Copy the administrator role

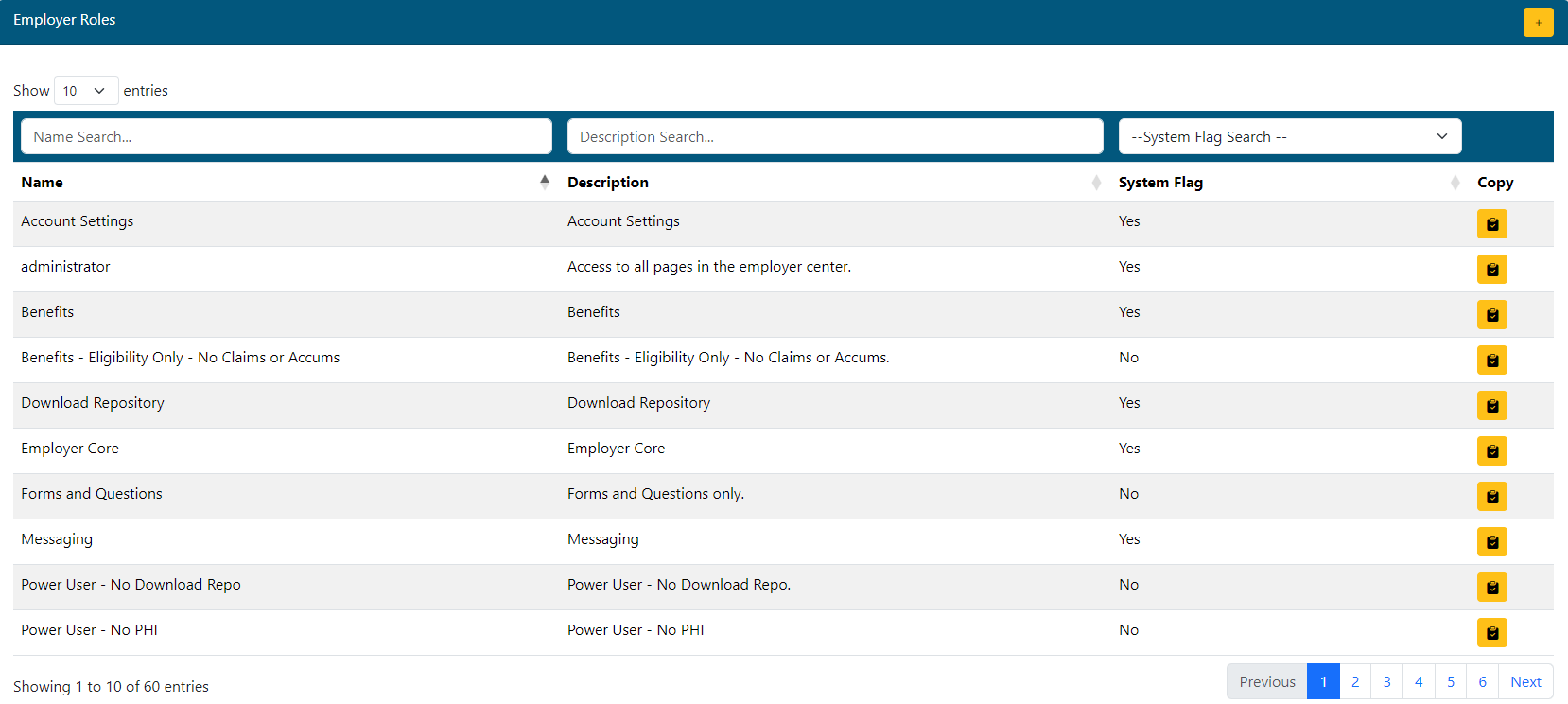tap(1491, 270)
